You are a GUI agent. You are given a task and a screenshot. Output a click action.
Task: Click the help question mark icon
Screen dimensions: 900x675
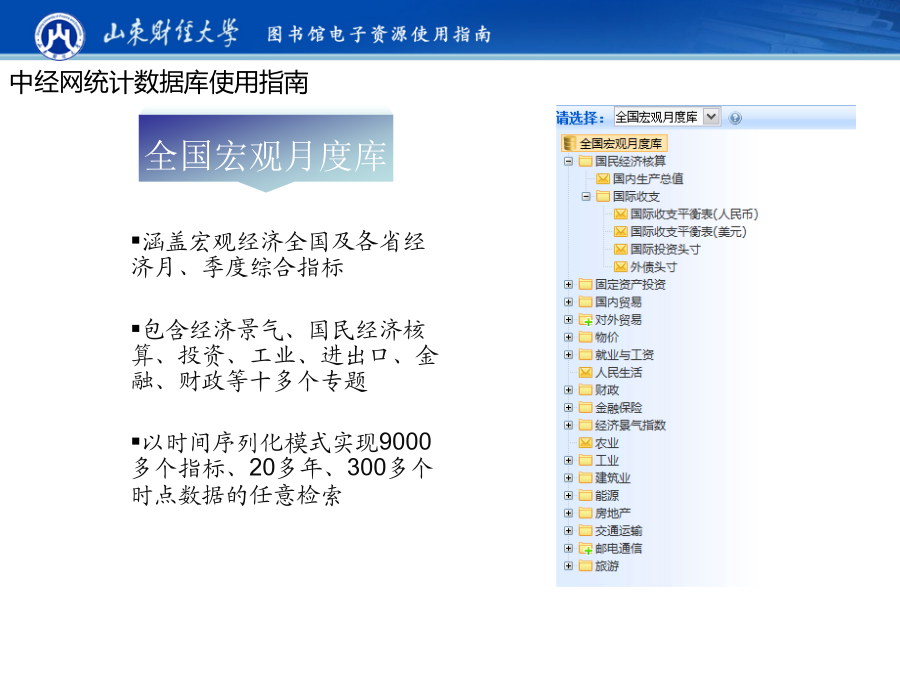click(x=735, y=118)
